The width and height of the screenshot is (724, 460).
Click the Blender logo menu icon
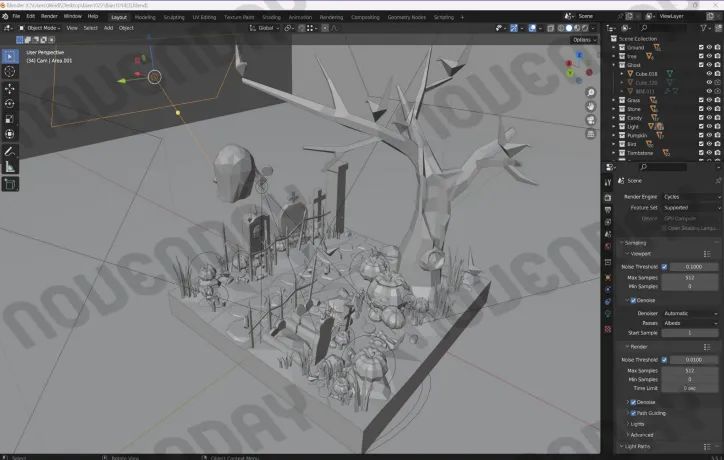5,16
